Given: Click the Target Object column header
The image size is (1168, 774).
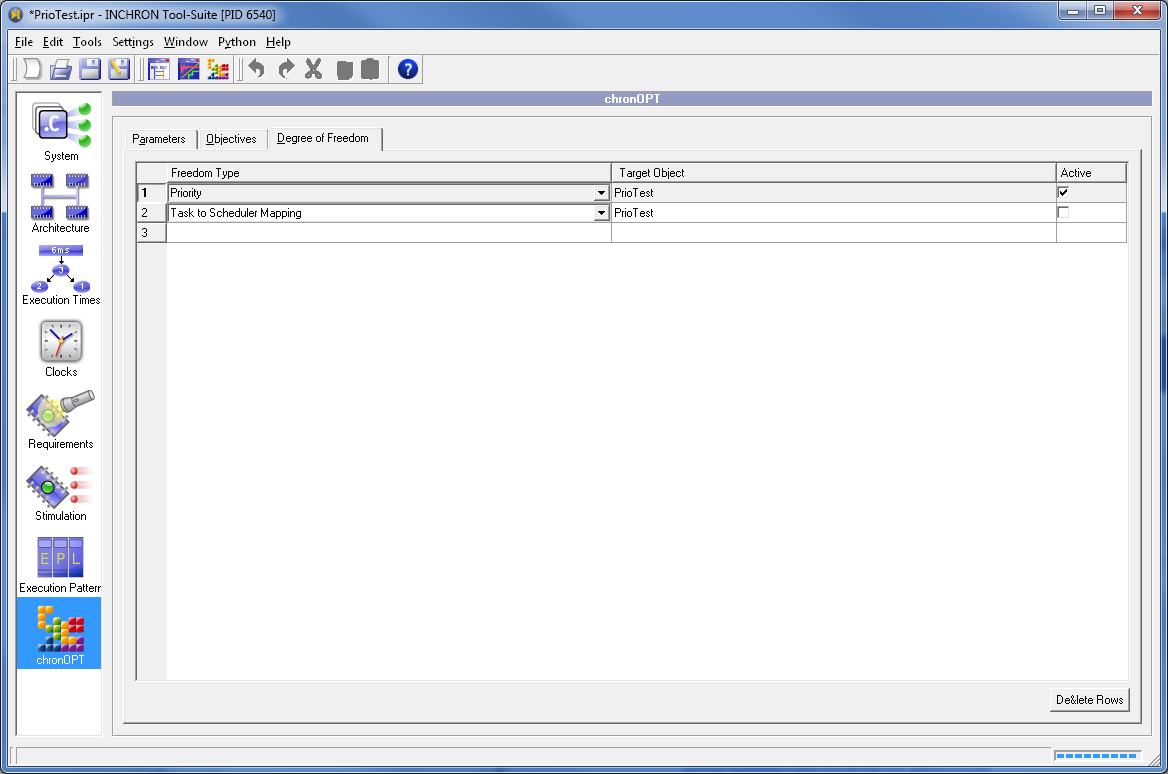Looking at the screenshot, I should (x=834, y=173).
